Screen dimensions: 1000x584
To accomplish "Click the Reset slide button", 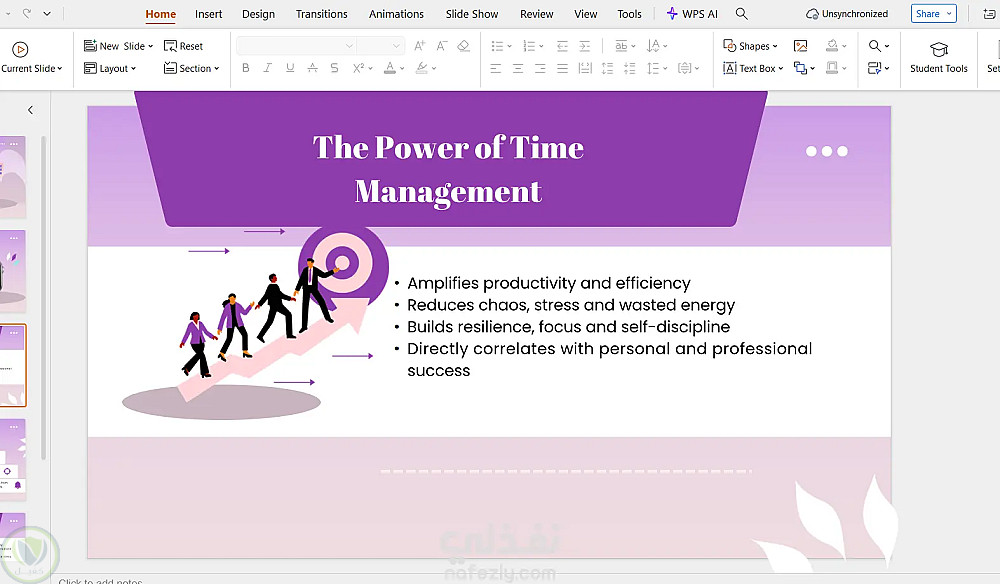I will (x=183, y=46).
